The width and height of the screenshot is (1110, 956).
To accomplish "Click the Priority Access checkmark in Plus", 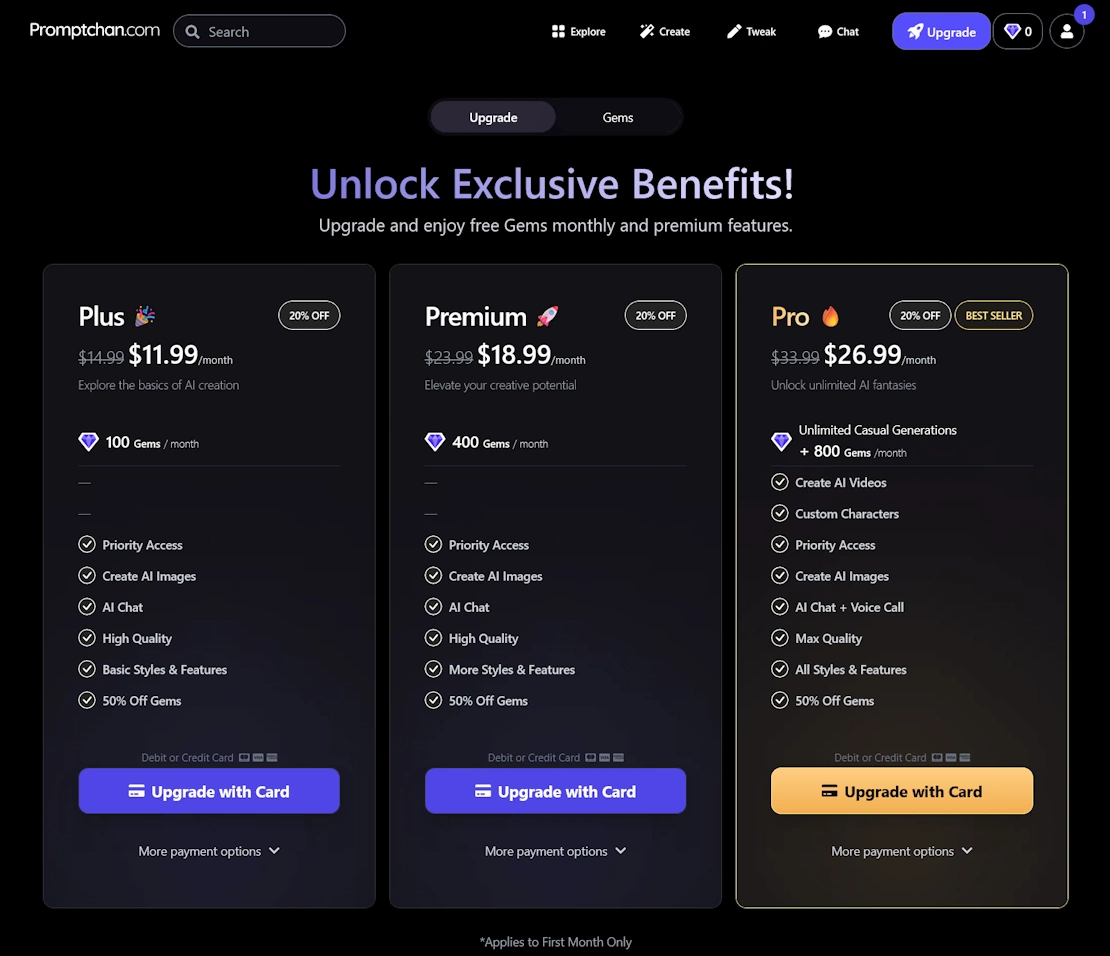I will [87, 545].
